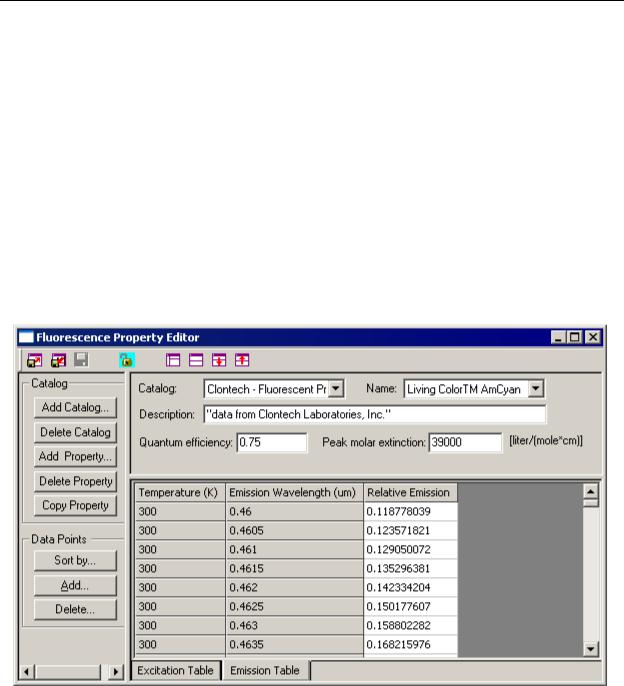Select the wavelength cell 0.4615

[294, 569]
